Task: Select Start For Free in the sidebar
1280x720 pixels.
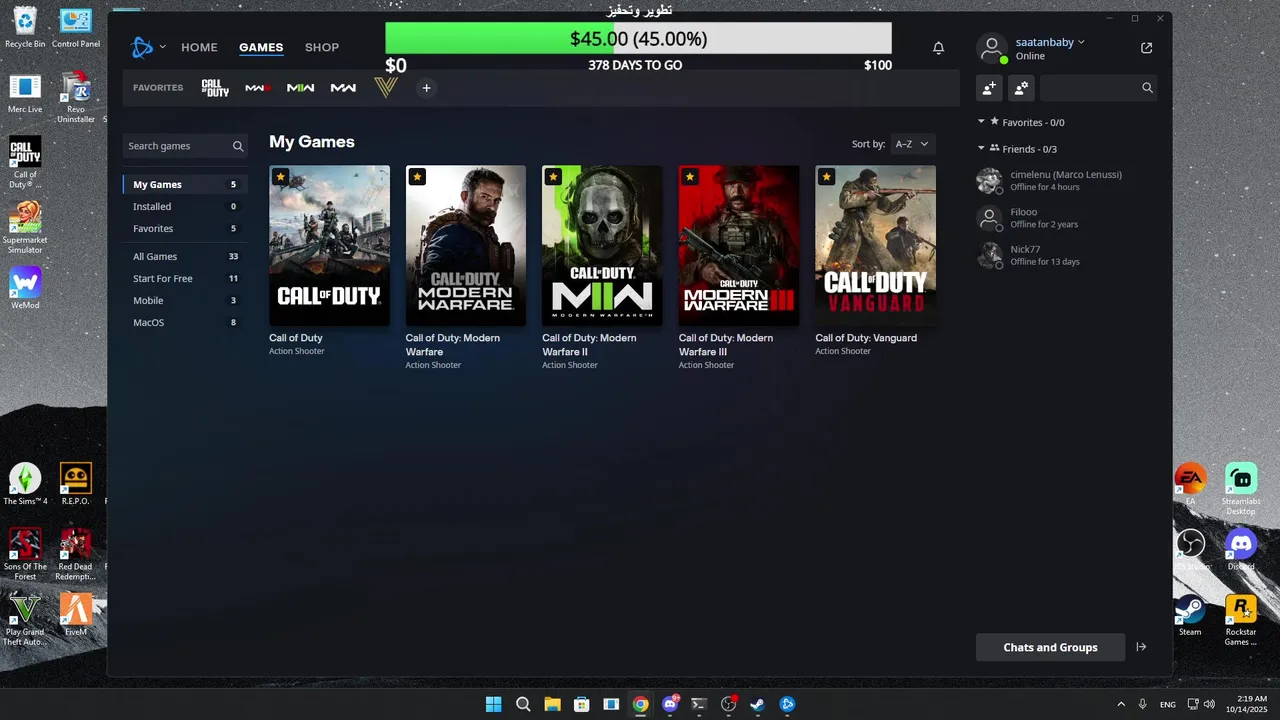Action: pos(185,279)
